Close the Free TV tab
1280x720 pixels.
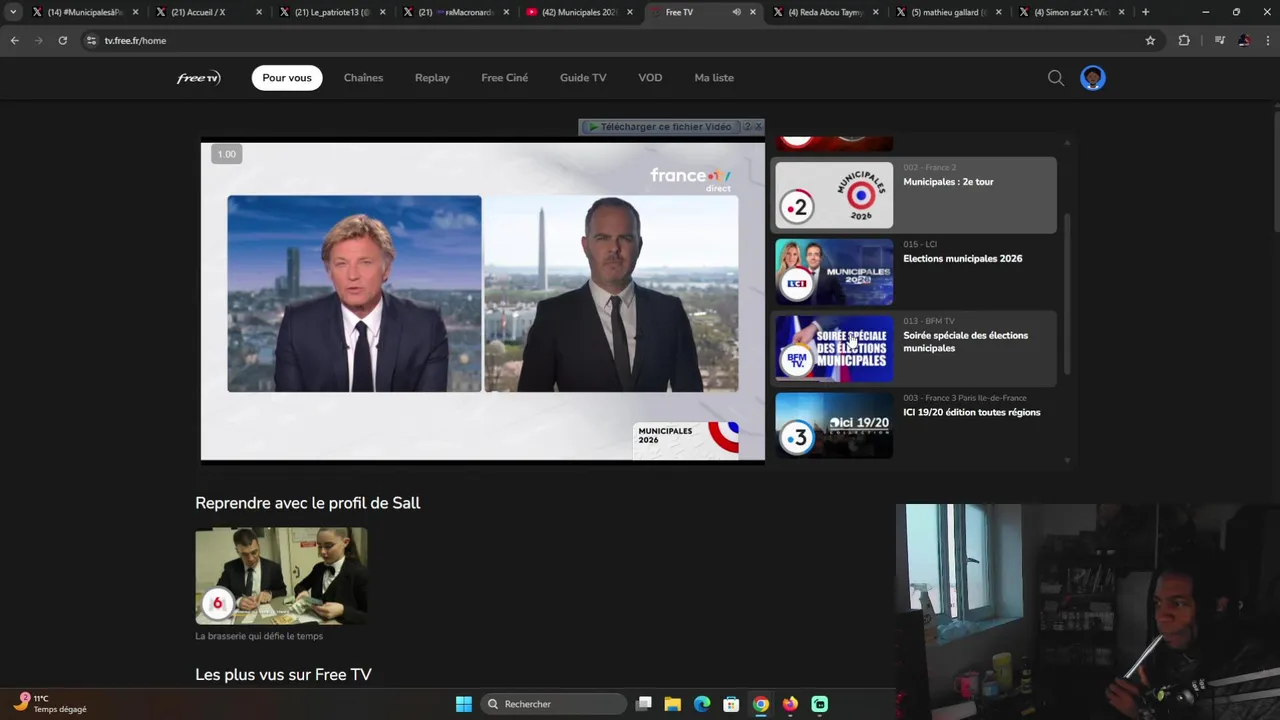pos(753,12)
